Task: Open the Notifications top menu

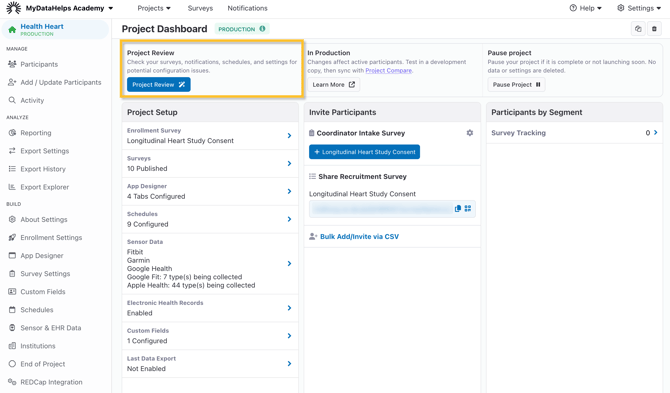Action: (x=247, y=8)
